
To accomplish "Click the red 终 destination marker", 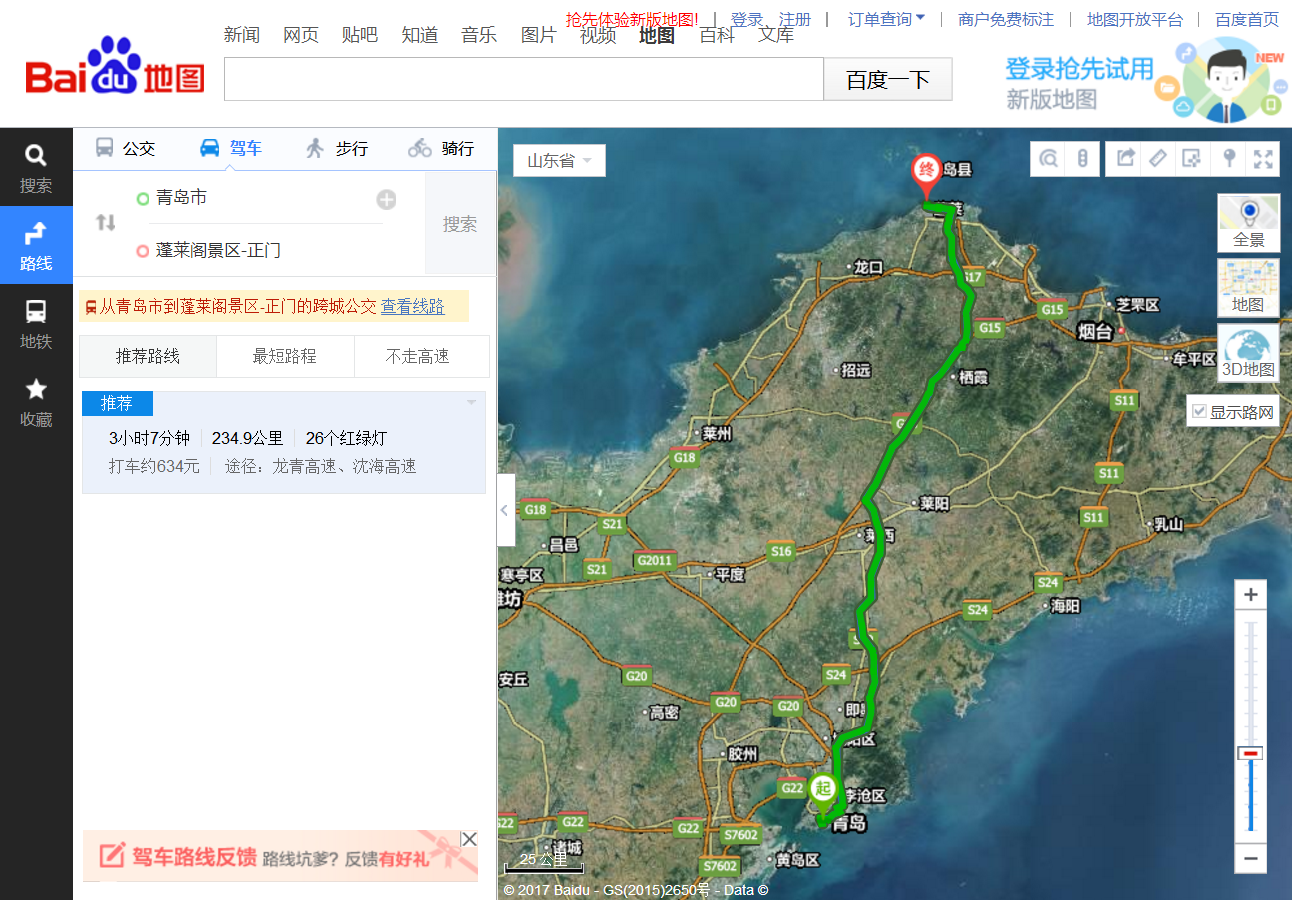I will (x=926, y=173).
